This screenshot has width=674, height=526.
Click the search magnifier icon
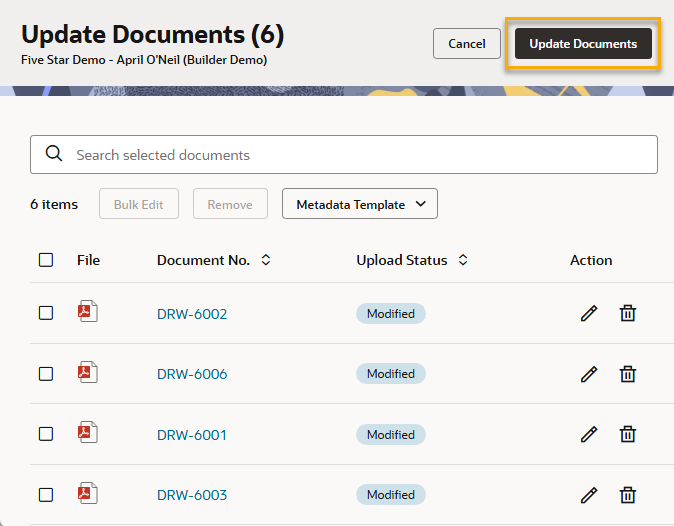coord(54,153)
